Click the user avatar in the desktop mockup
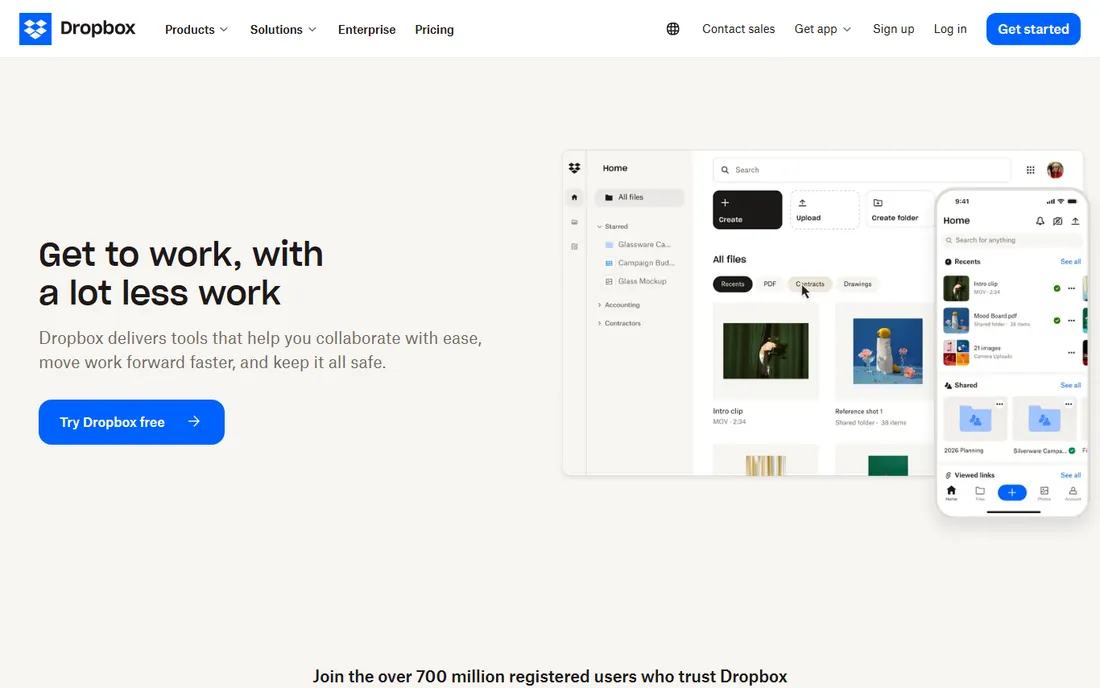This screenshot has width=1100, height=688. tap(1055, 170)
